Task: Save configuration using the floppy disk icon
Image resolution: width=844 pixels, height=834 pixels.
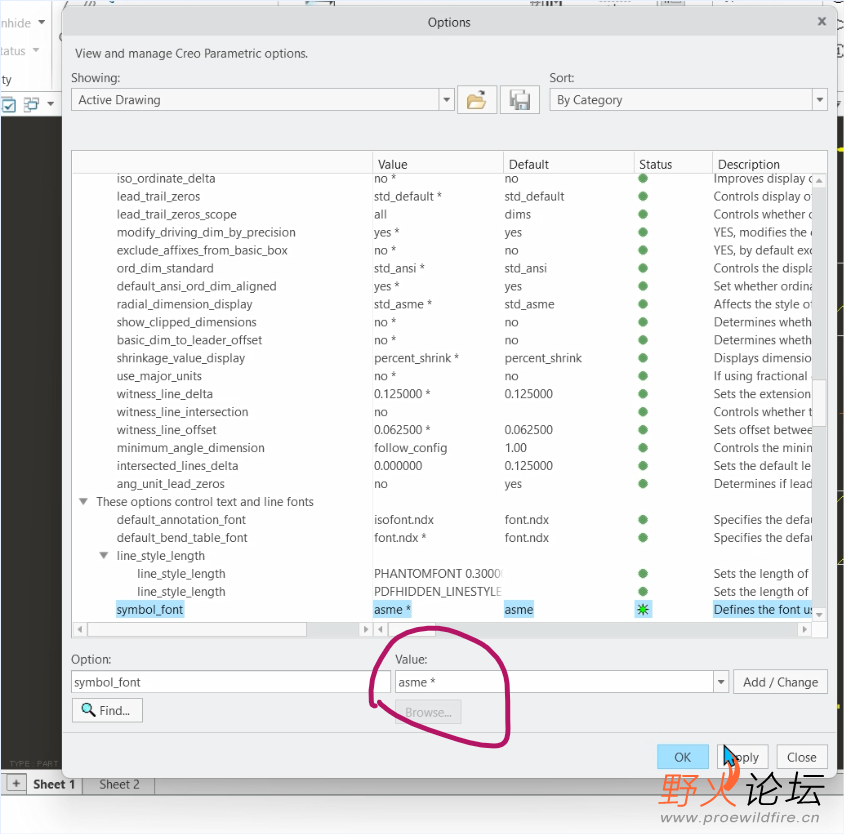Action: tap(519, 100)
